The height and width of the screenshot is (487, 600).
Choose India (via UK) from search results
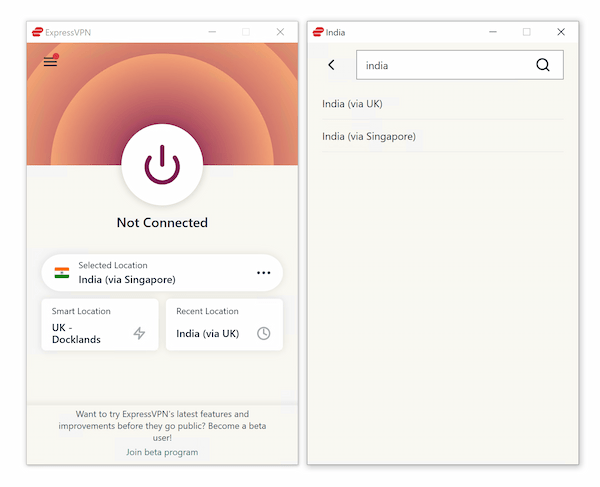(443, 104)
